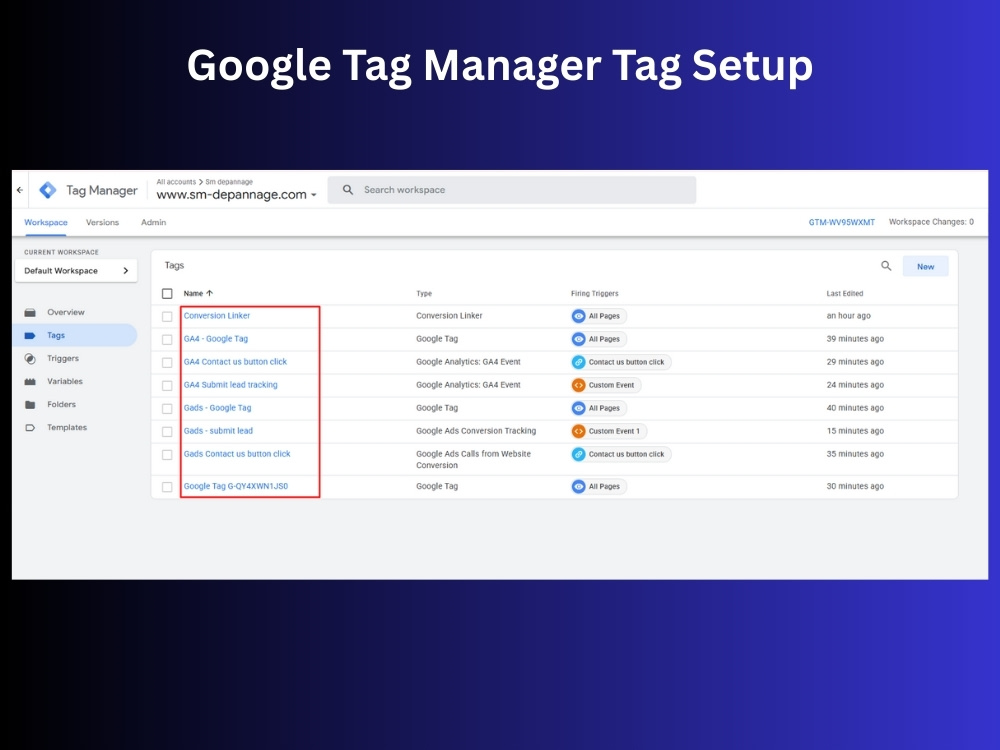1000x750 pixels.
Task: Check the GA4 - Google Tag row checkbox
Action: [167, 339]
